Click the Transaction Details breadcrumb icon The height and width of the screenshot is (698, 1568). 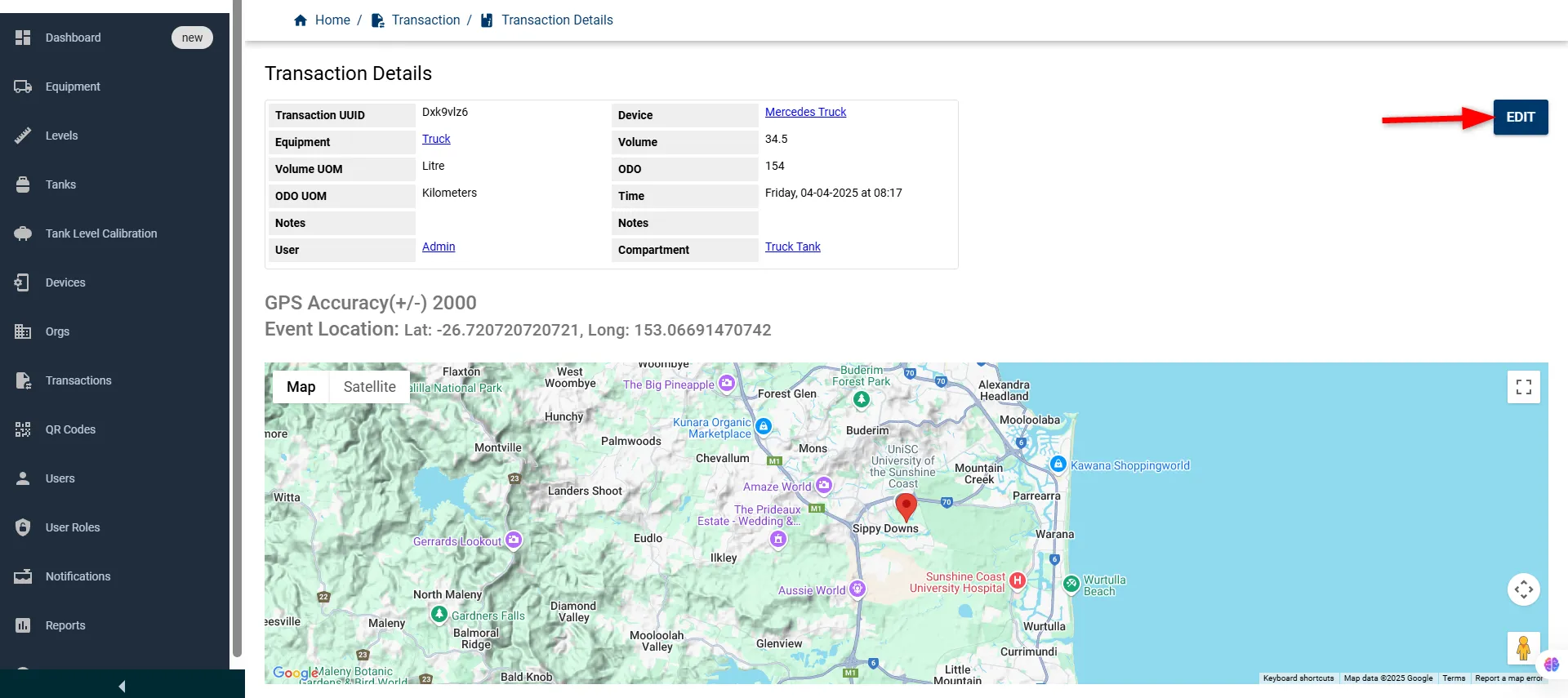click(487, 20)
